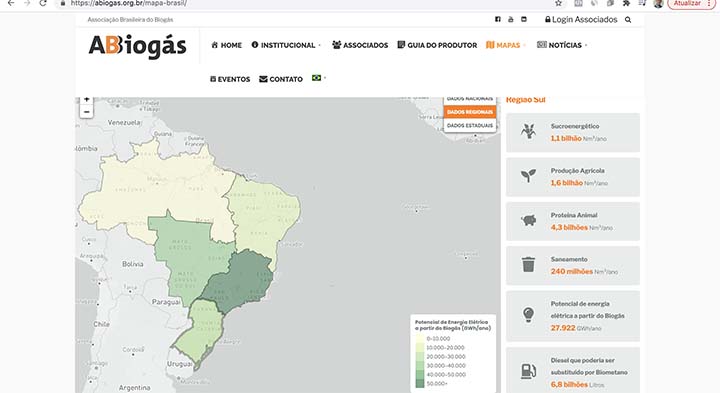Open the YouTube icon in the top bar
This screenshot has width=720, height=393.
point(511,19)
